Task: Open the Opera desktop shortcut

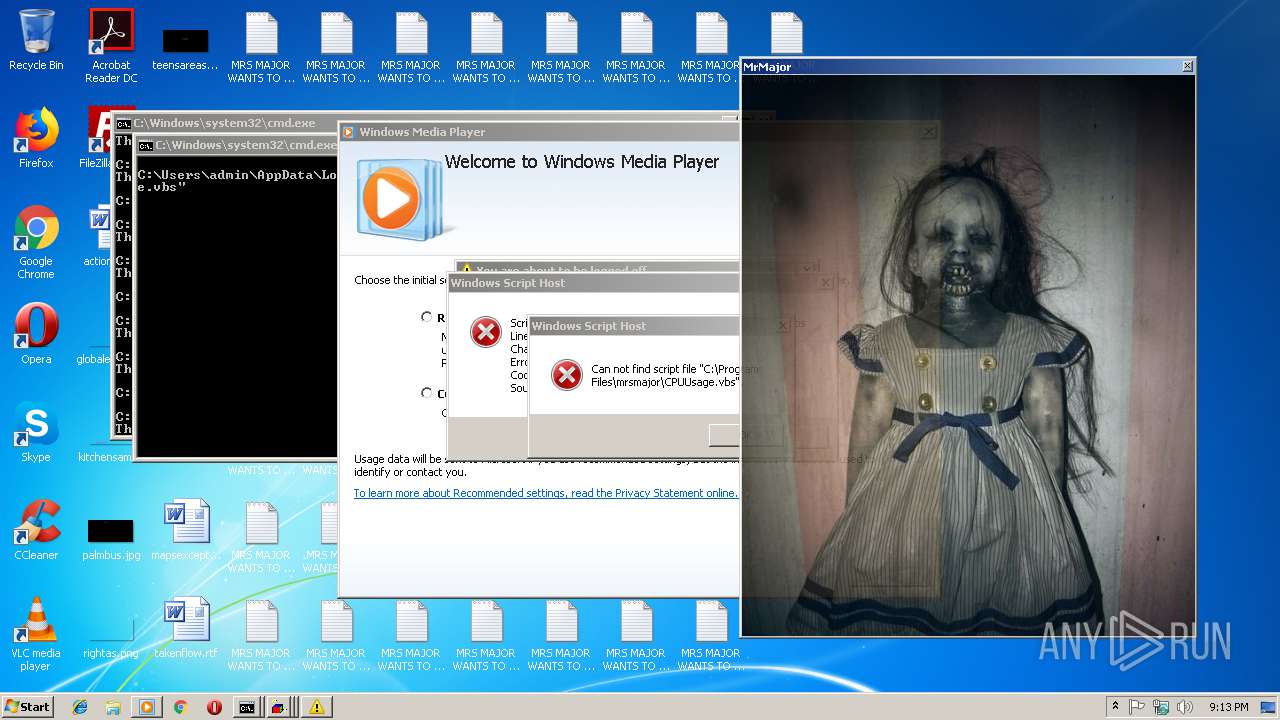Action: click(x=36, y=334)
